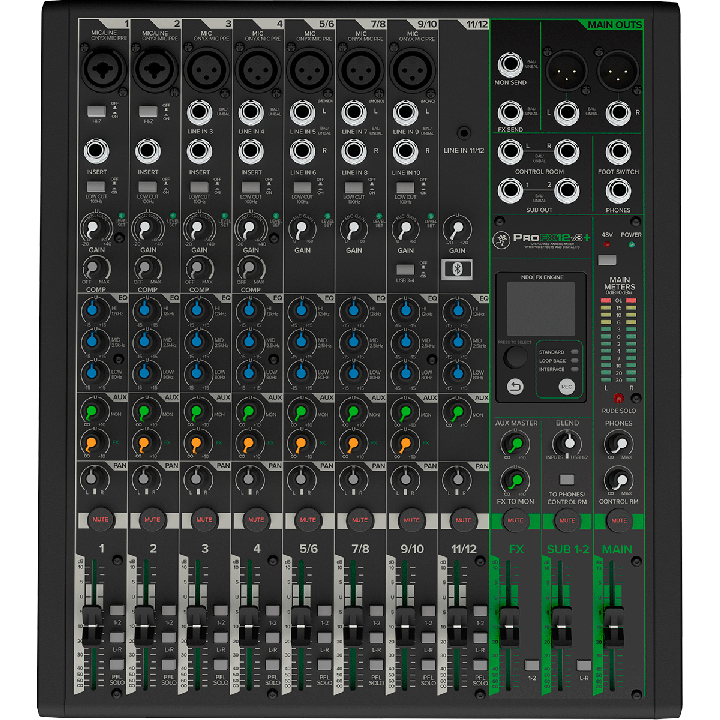Click the MAIN fader cap
Screen dimensions: 720x720
tap(613, 627)
